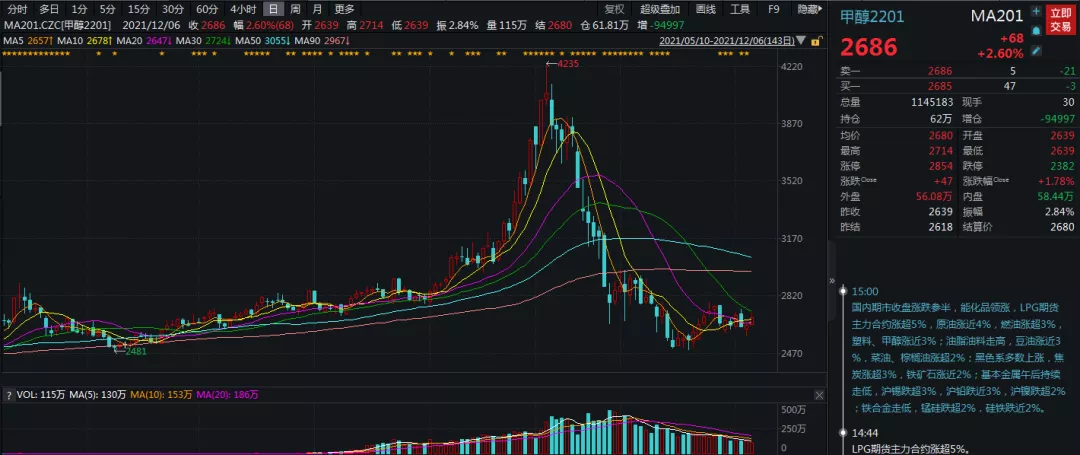Switch chart to 15分 period
1080x455 pixels.
(x=139, y=9)
